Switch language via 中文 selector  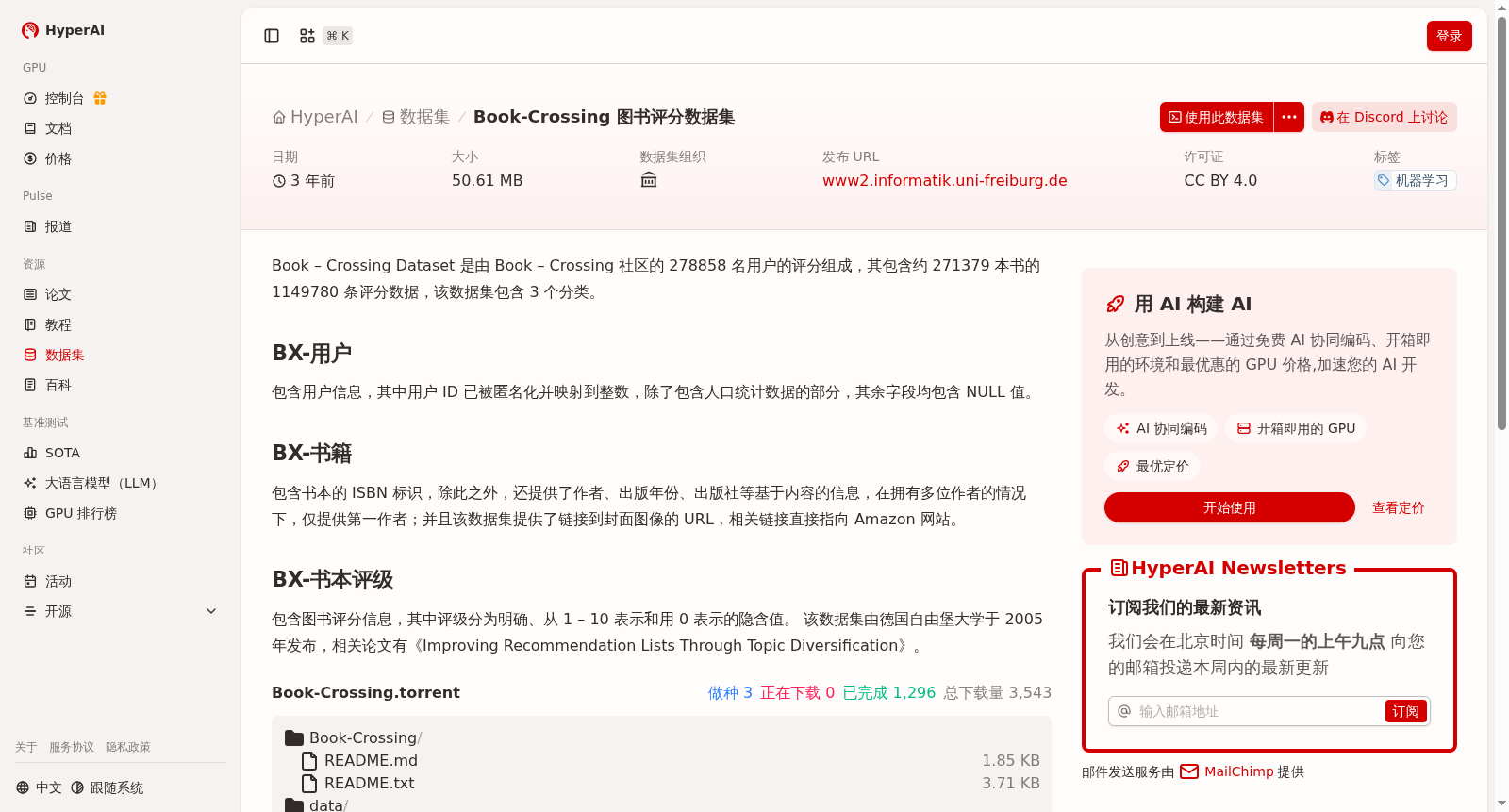[39, 787]
